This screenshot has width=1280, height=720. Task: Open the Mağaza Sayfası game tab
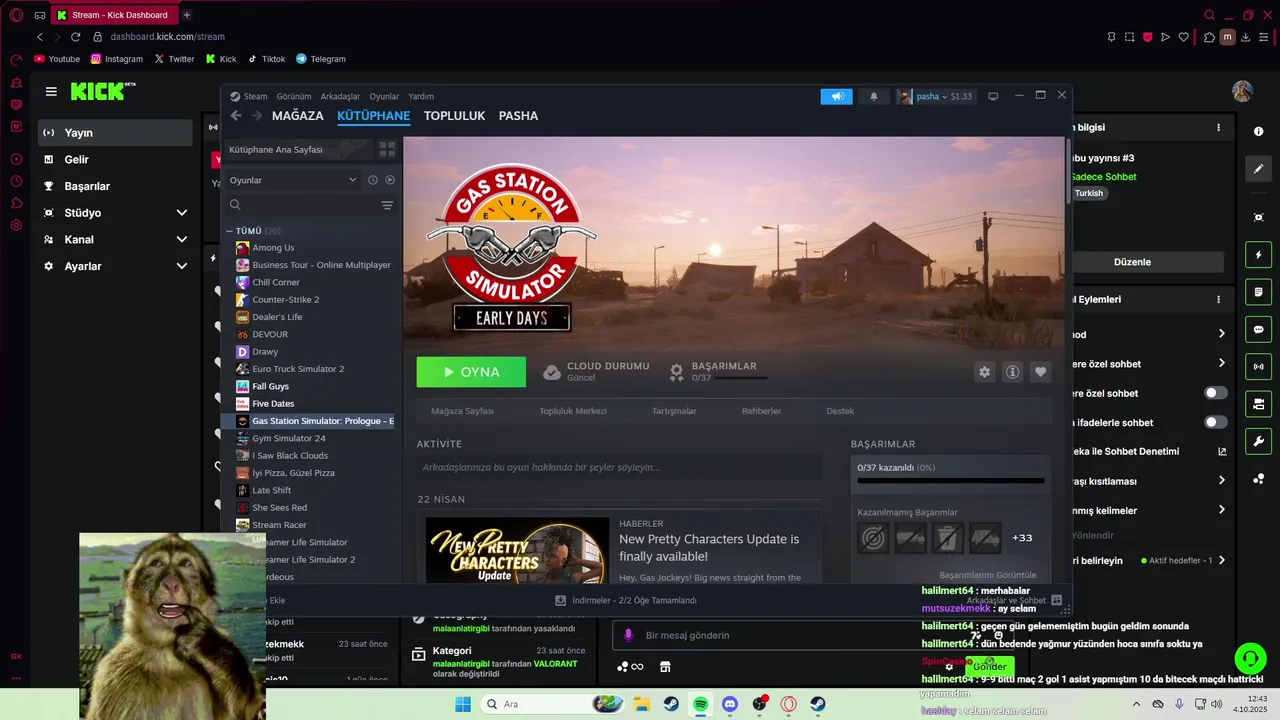462,411
